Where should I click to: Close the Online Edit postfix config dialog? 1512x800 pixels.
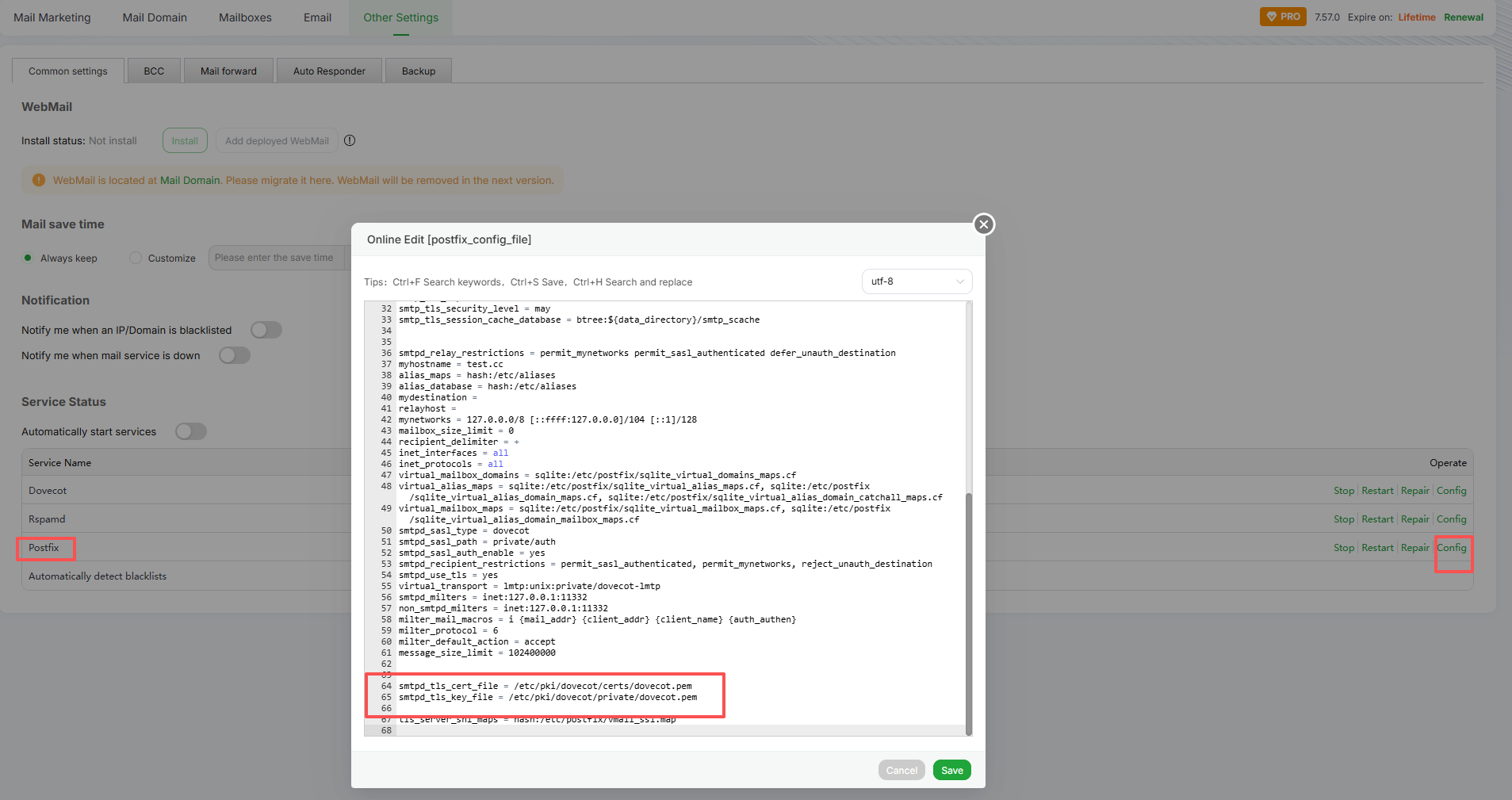pos(984,224)
